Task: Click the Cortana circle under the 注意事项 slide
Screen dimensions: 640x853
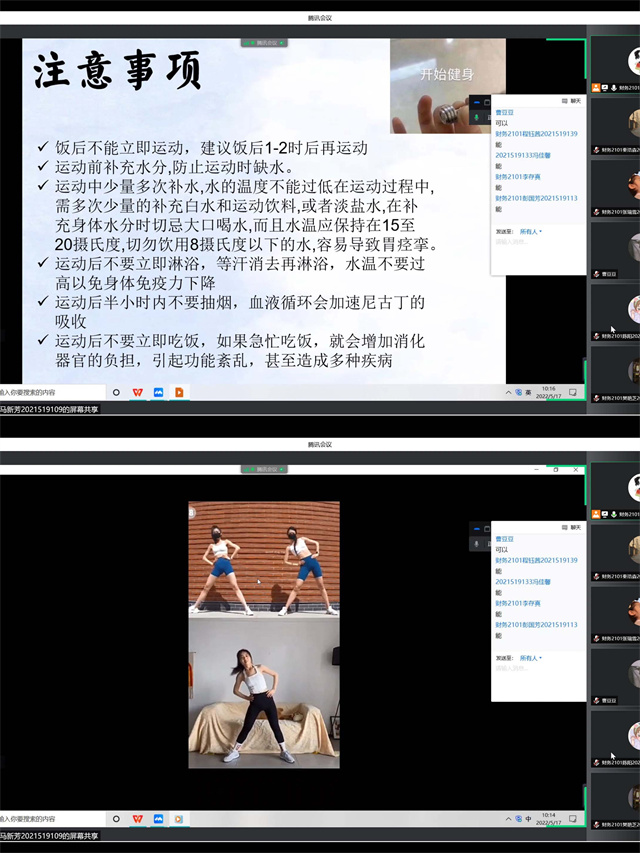Action: click(116, 392)
